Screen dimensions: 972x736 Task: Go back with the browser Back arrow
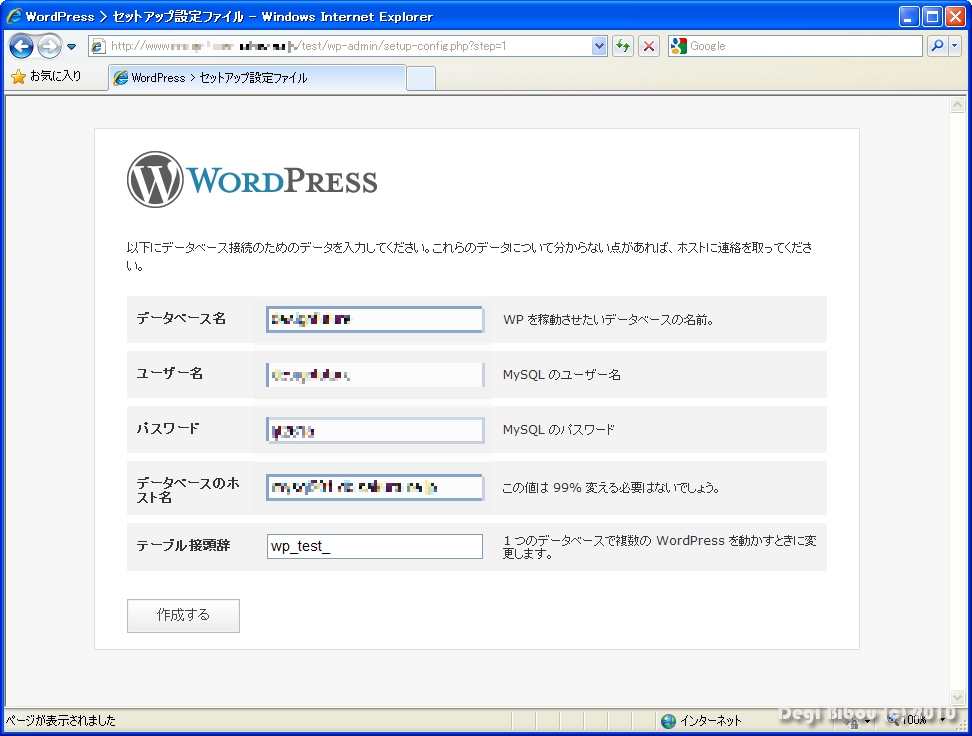click(21, 46)
